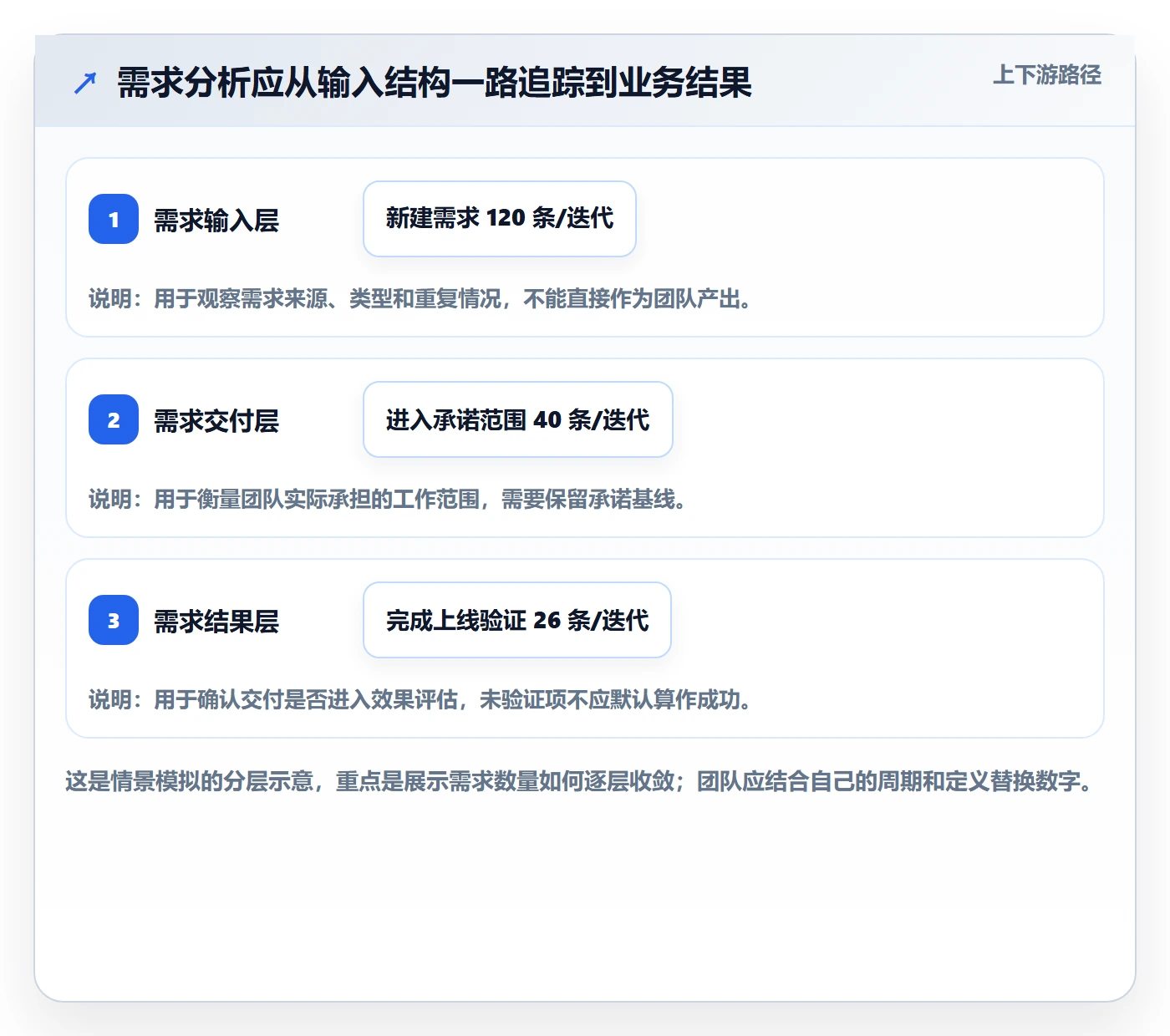Click the note about 需求来源、类型和重复情况

click(420, 298)
